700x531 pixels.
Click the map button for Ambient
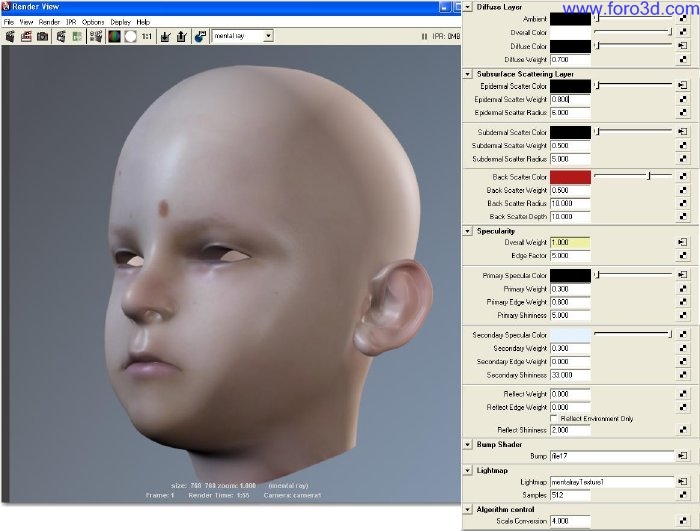coord(683,19)
